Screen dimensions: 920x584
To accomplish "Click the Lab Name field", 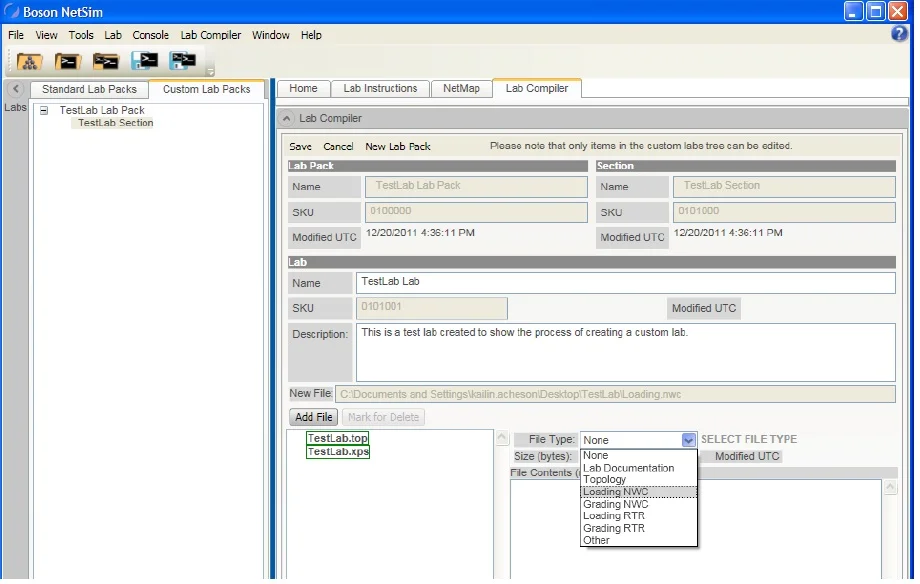I will (x=625, y=282).
